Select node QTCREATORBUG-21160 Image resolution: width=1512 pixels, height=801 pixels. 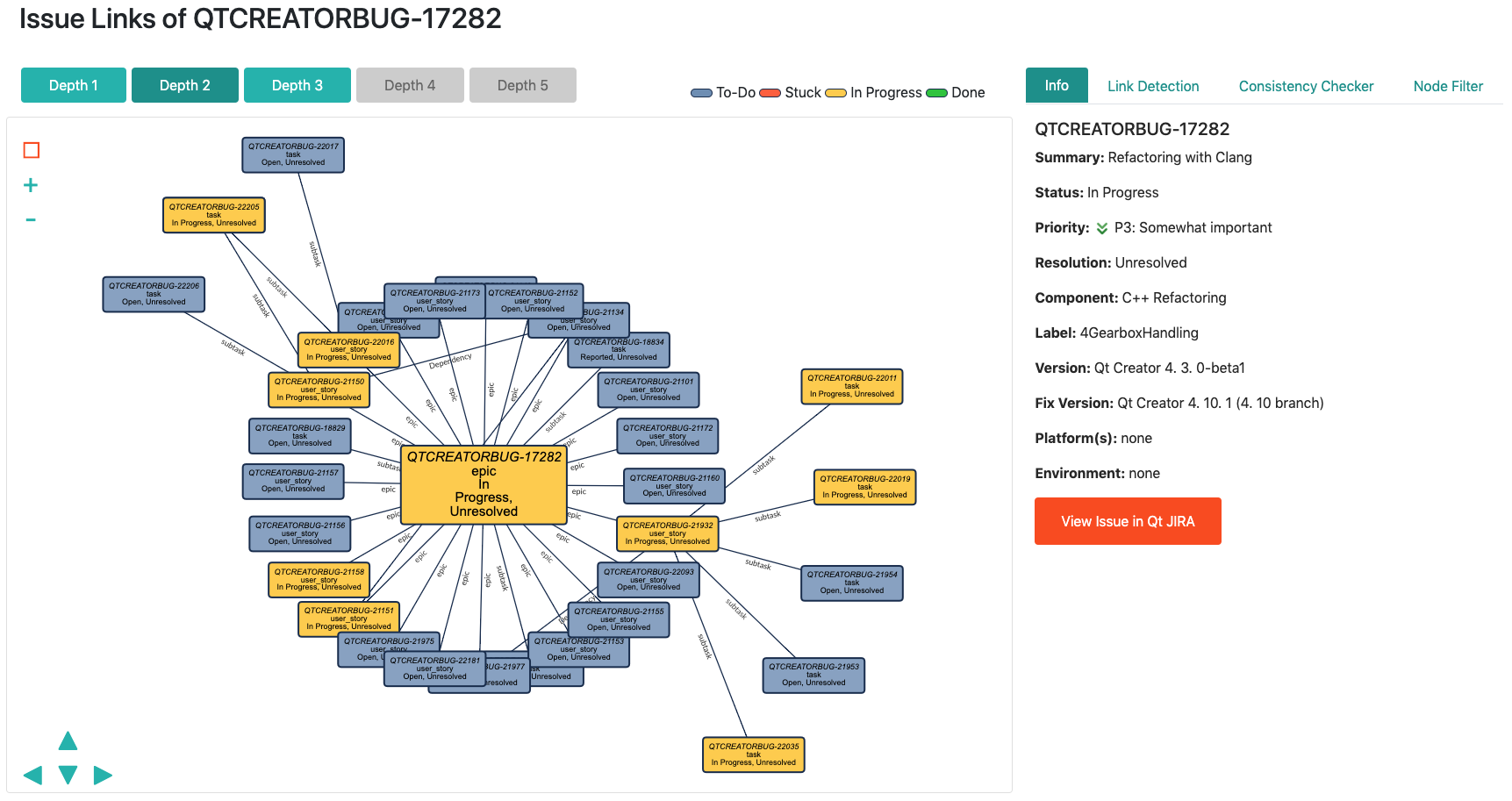click(x=675, y=486)
